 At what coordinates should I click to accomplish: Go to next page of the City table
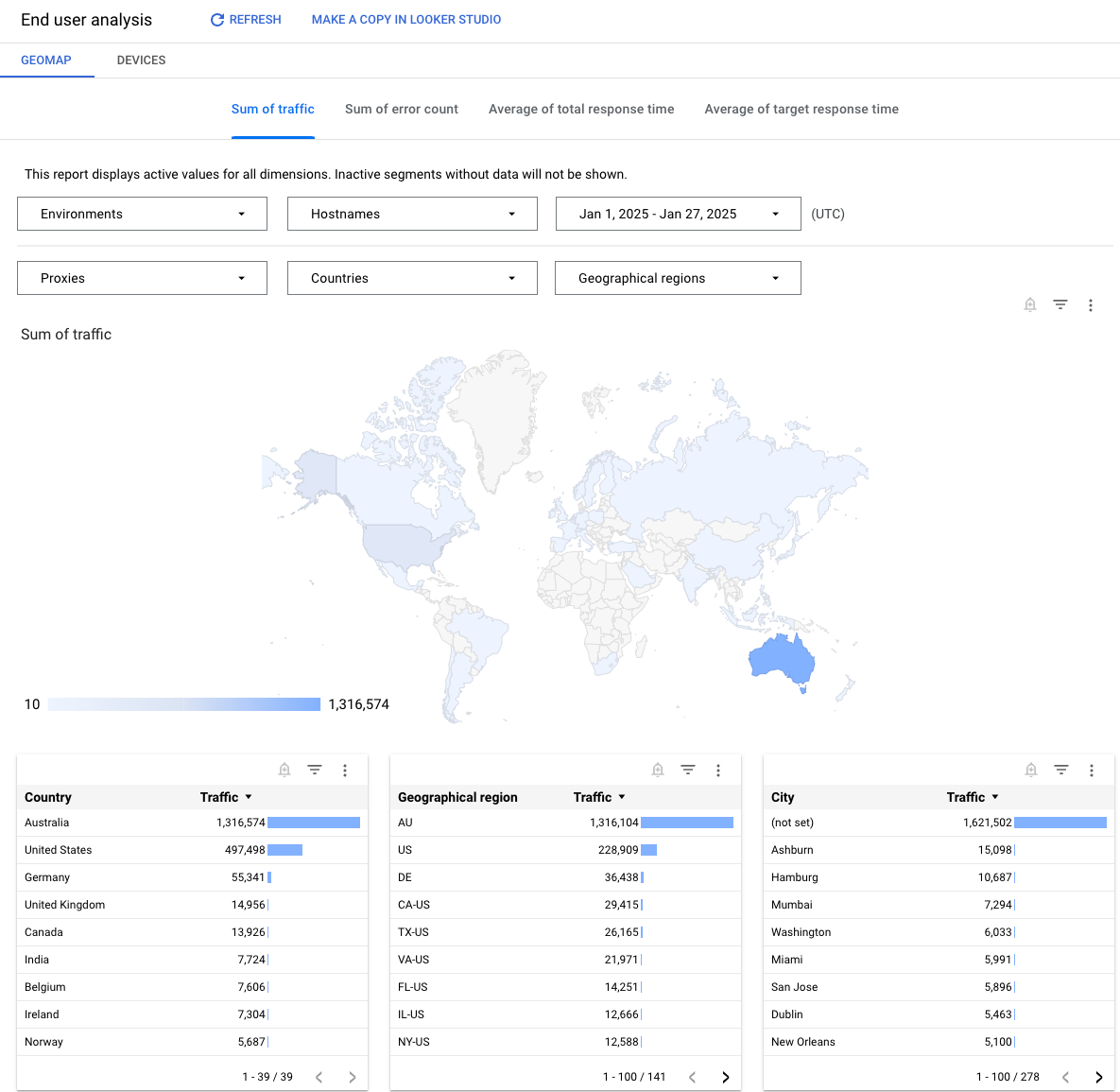[1098, 1076]
